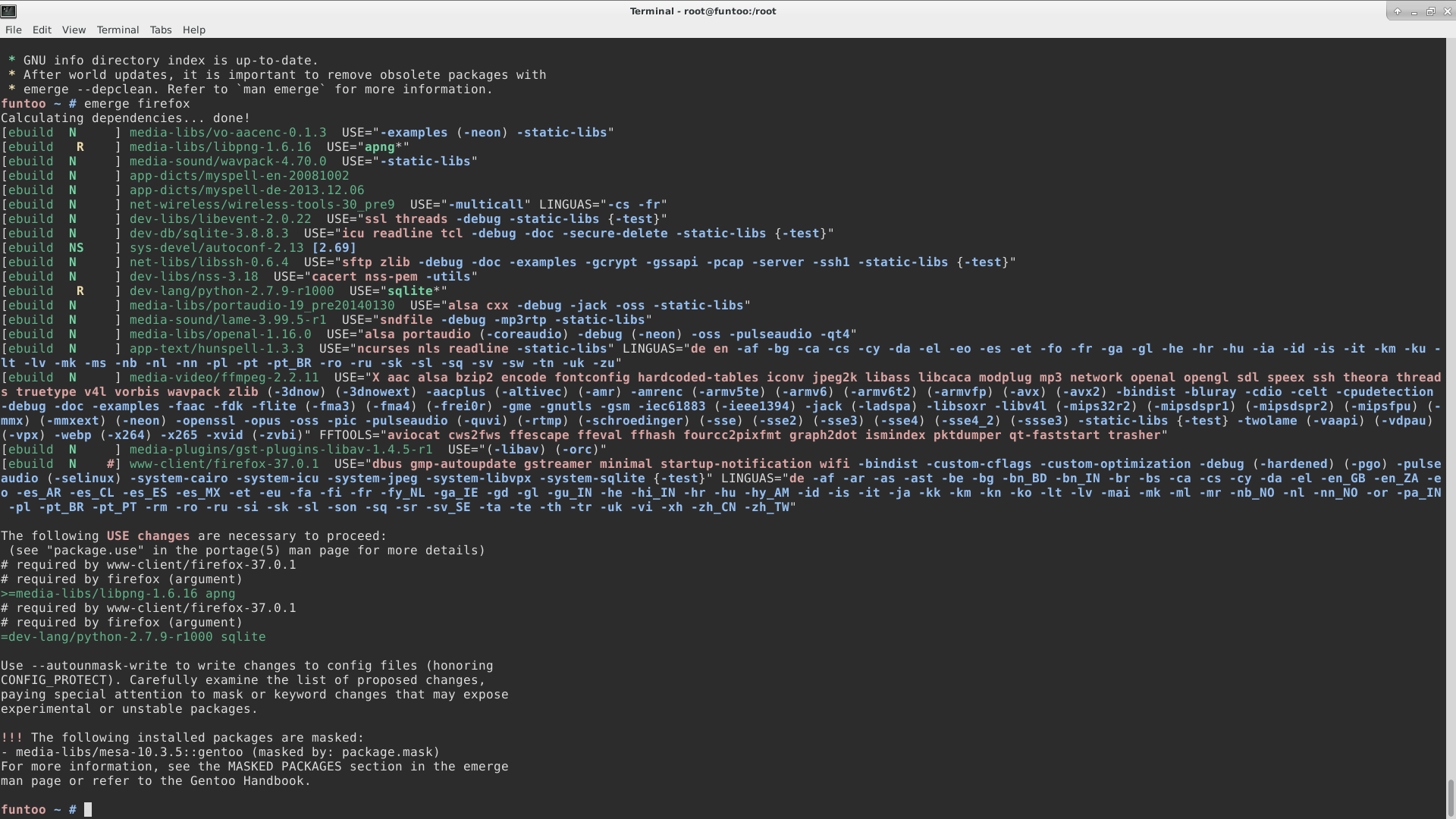Viewport: 1456px width, 819px height.
Task: Click 'experimental or unstable packages.' line
Action: click(x=130, y=709)
